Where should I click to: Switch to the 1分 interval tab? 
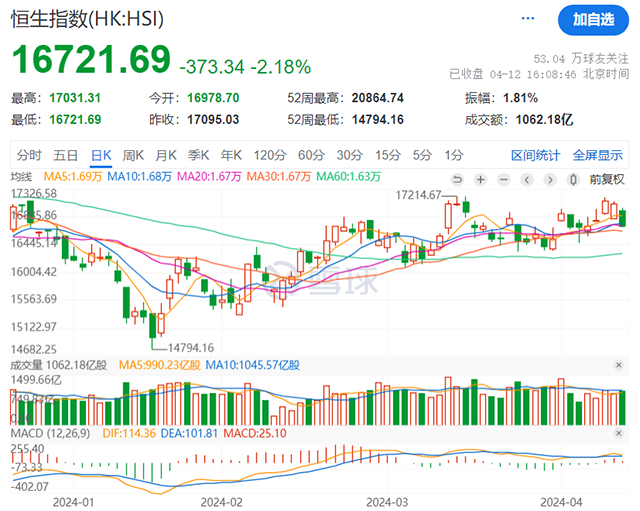[454, 155]
